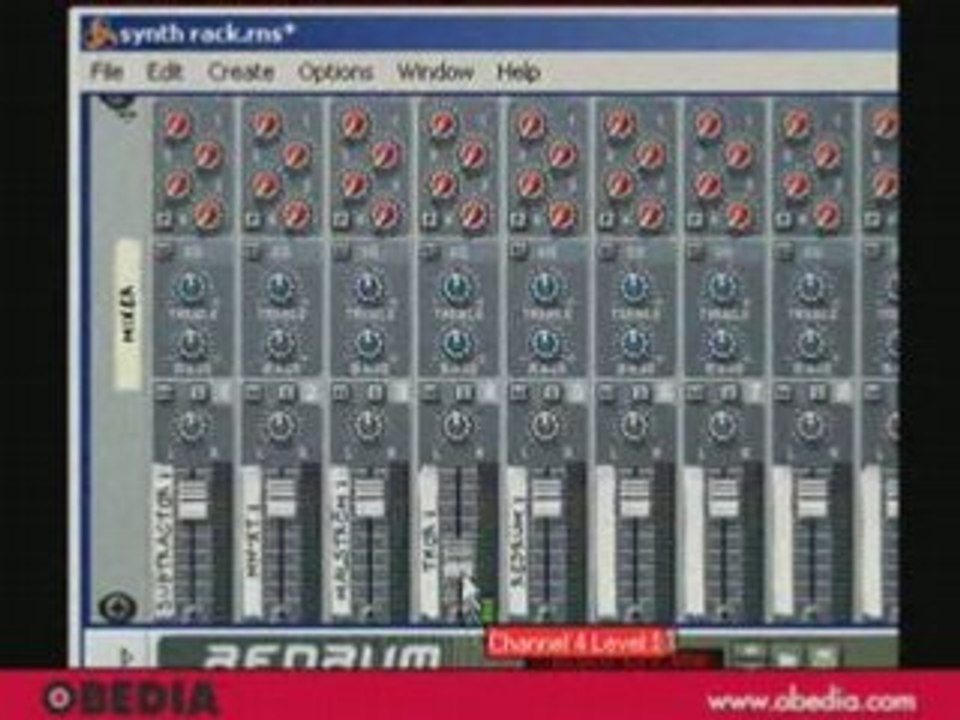Click aux send 3 knob on NN-XT 1 channel
Viewport: 960px width, 720px height.
click(x=265, y=184)
